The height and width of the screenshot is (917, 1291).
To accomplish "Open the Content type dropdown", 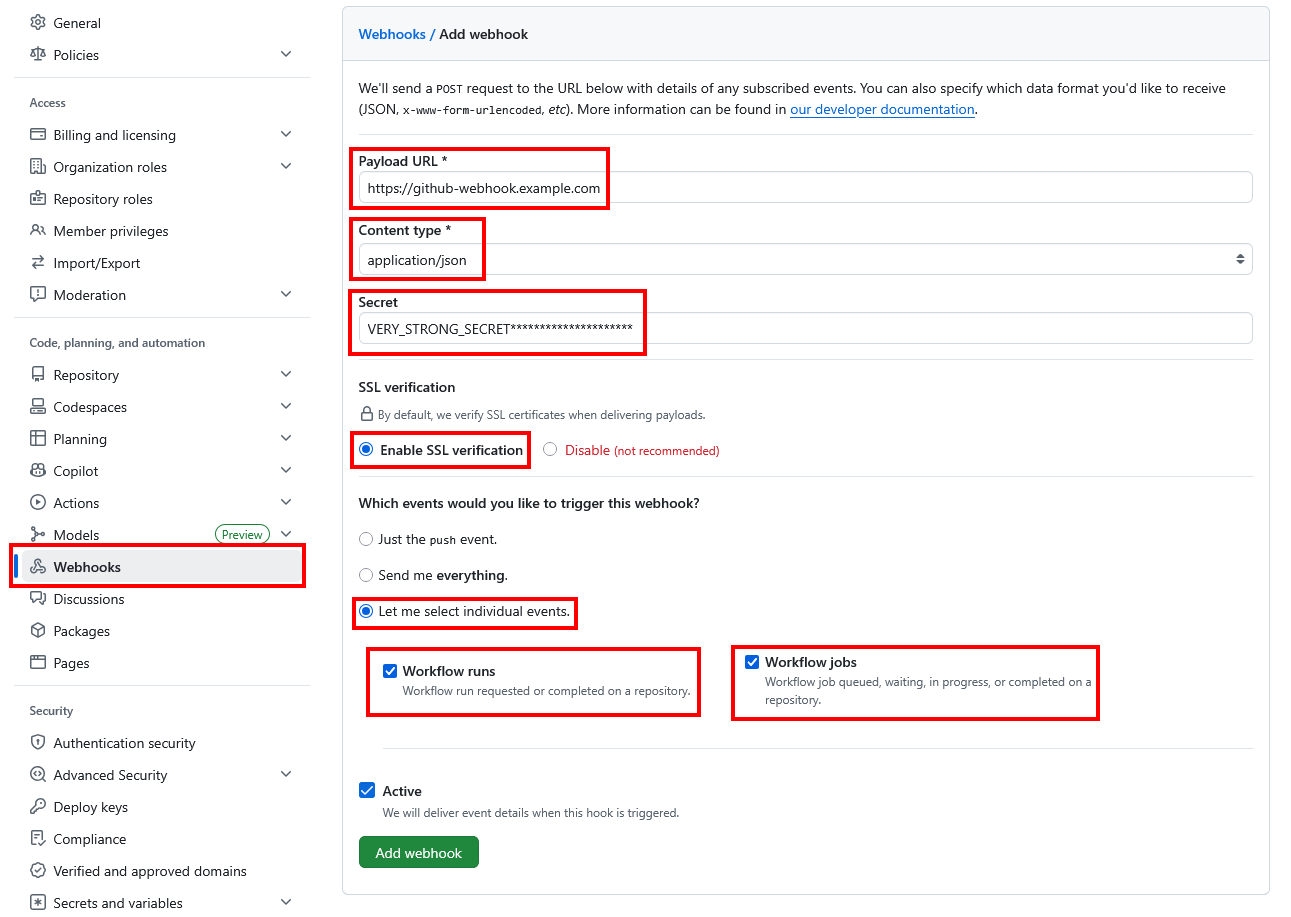I will [805, 260].
